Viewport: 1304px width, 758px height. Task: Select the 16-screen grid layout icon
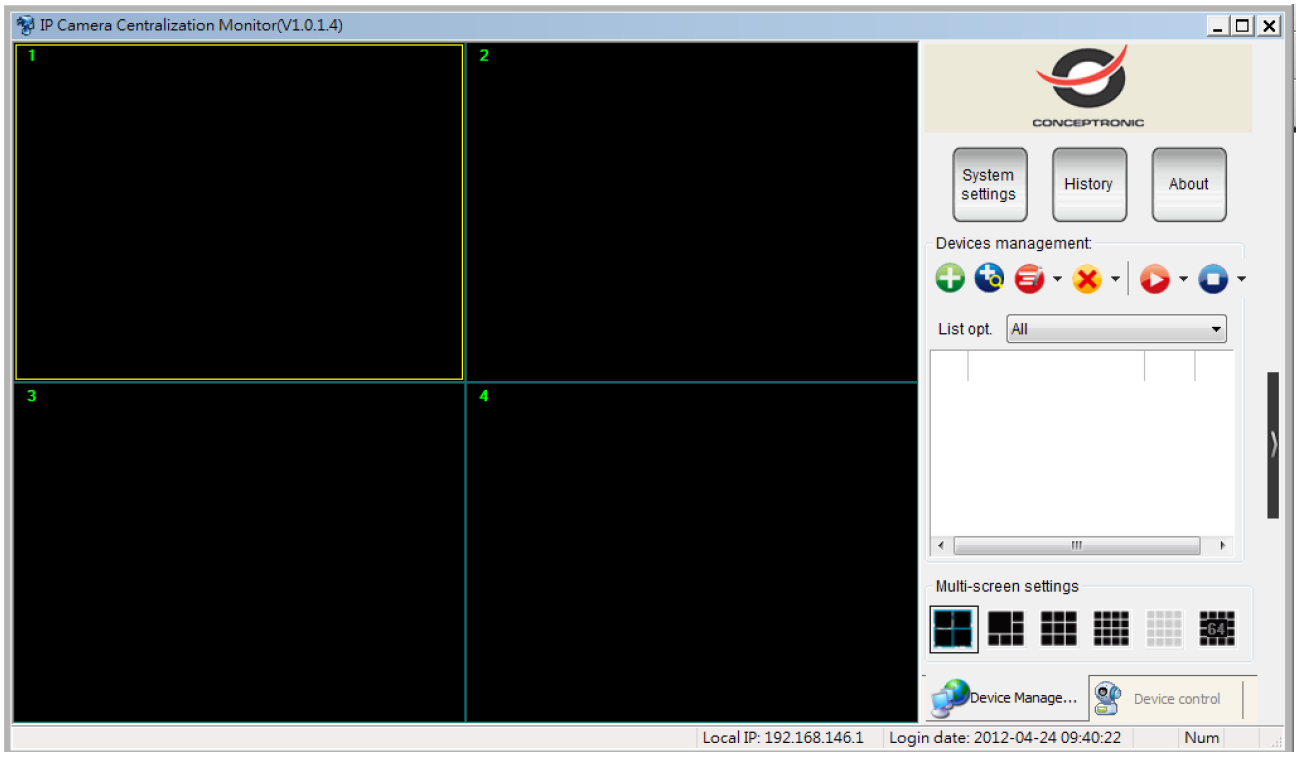pos(1111,628)
